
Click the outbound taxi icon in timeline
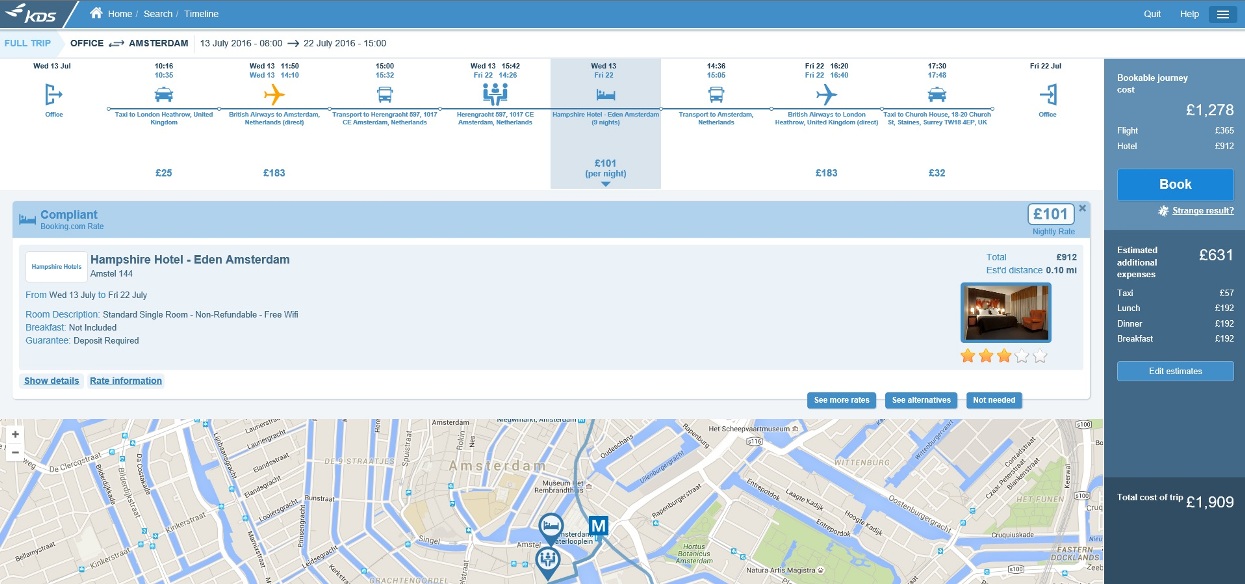click(164, 95)
